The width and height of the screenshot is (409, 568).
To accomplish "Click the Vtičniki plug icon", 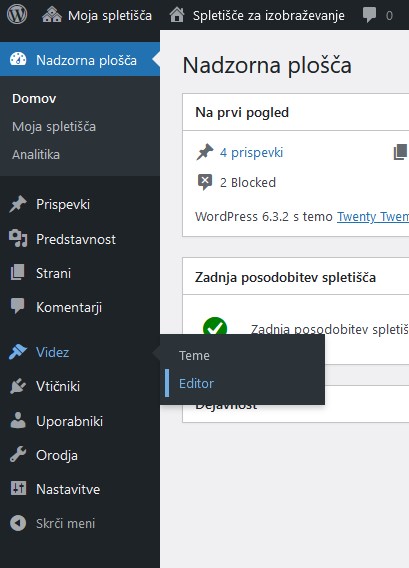I will [x=18, y=386].
